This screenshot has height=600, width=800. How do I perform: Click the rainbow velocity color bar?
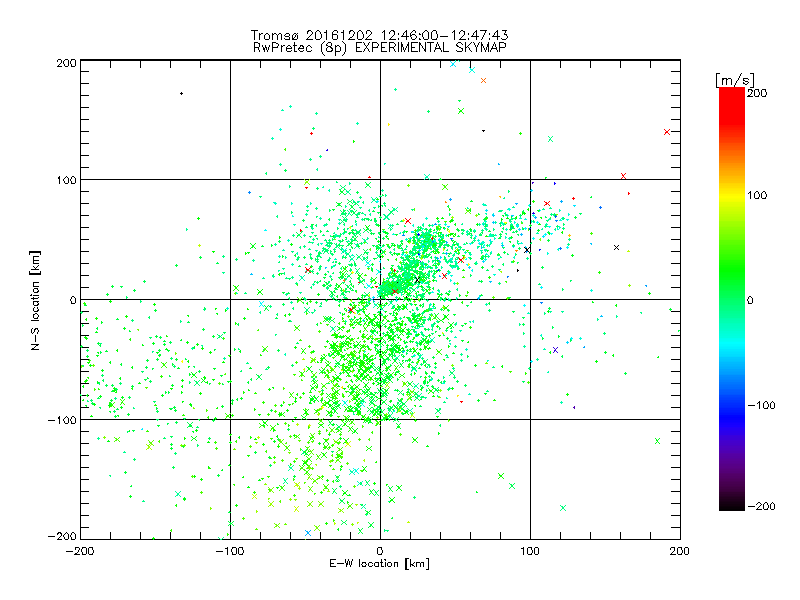click(x=732, y=299)
